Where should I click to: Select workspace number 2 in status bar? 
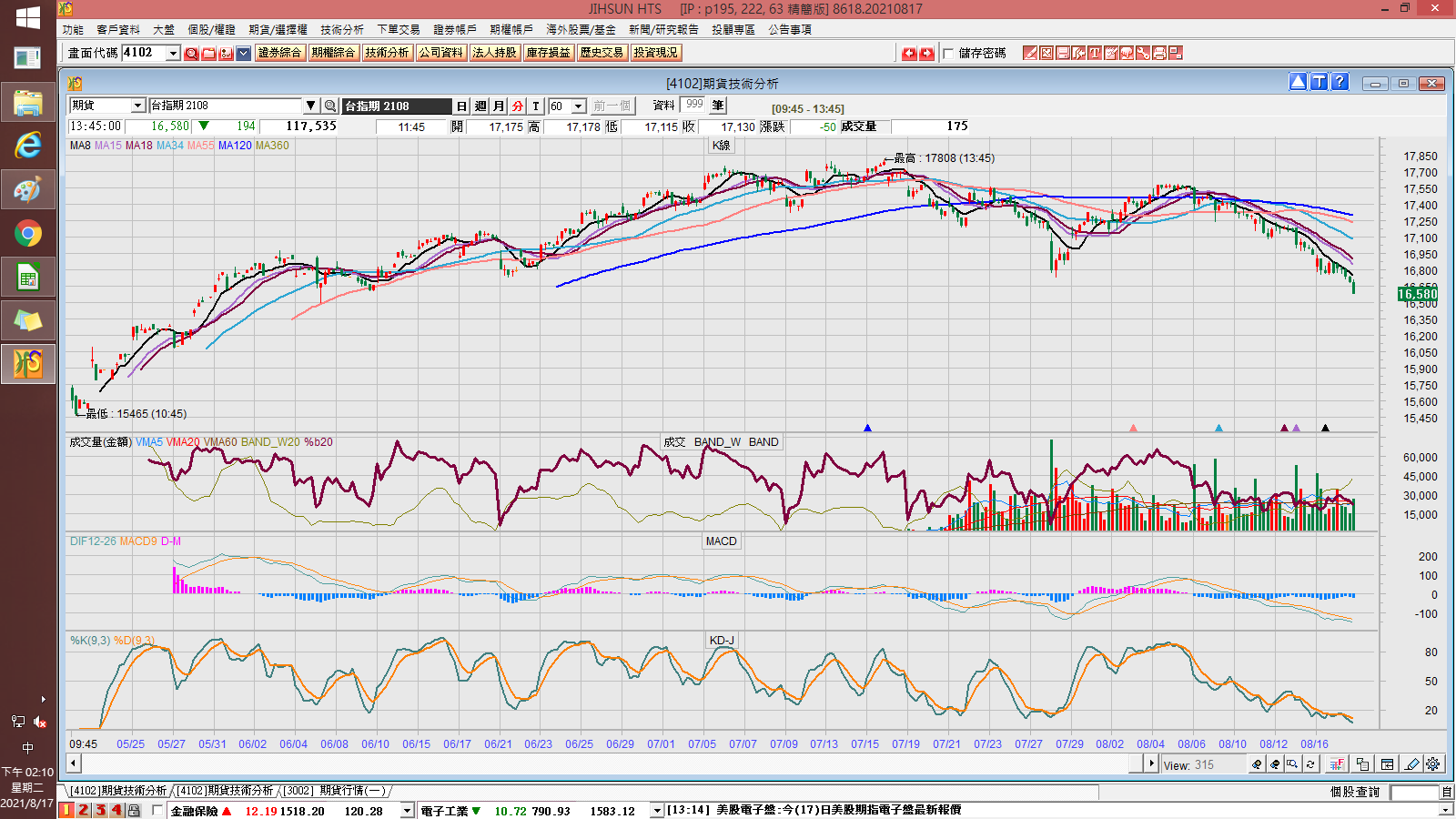tap(84, 810)
